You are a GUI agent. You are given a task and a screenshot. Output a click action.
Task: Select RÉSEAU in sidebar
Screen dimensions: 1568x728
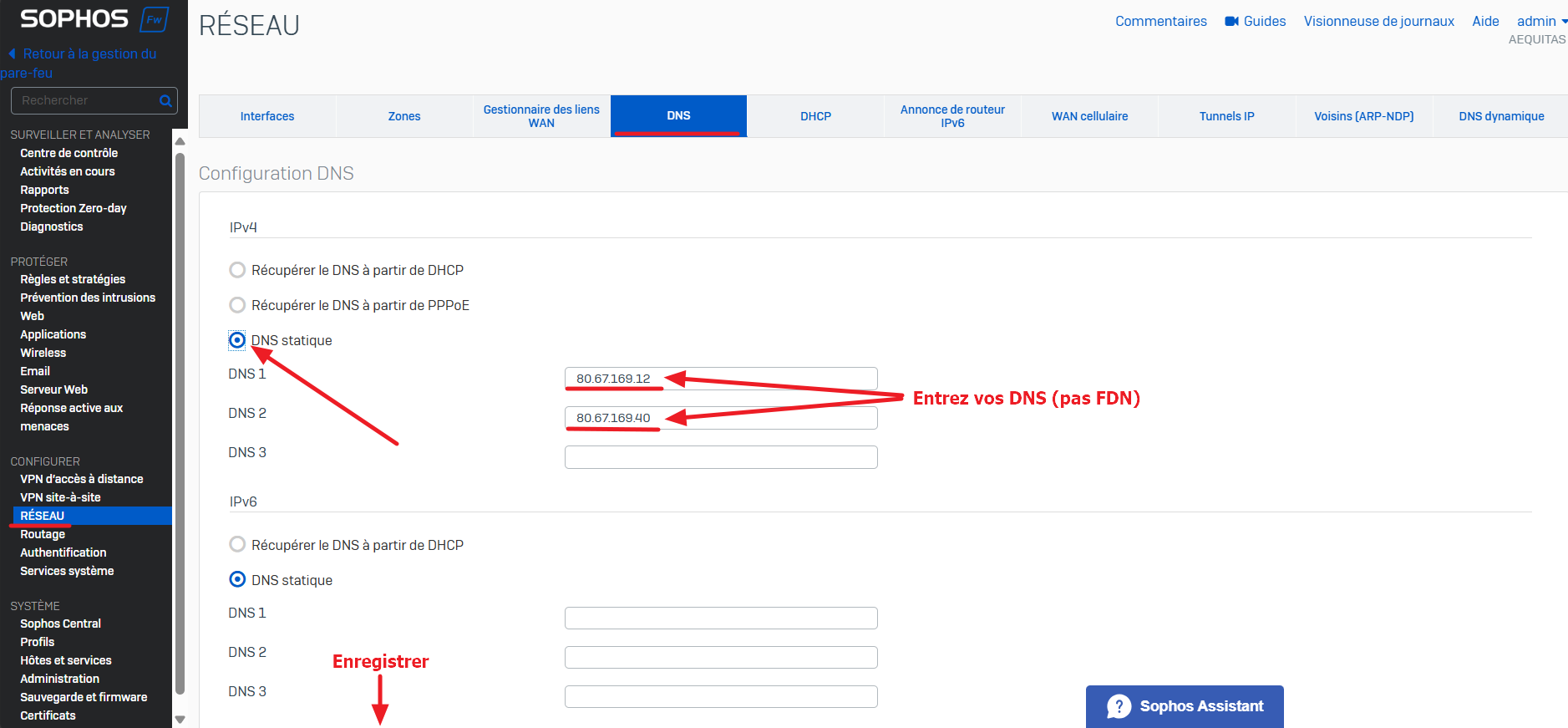pos(92,516)
